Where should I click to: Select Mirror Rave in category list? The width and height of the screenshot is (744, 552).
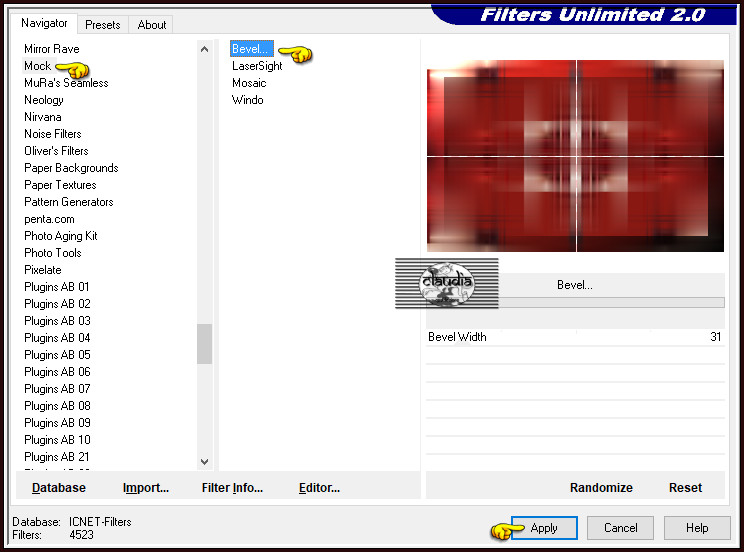52,49
